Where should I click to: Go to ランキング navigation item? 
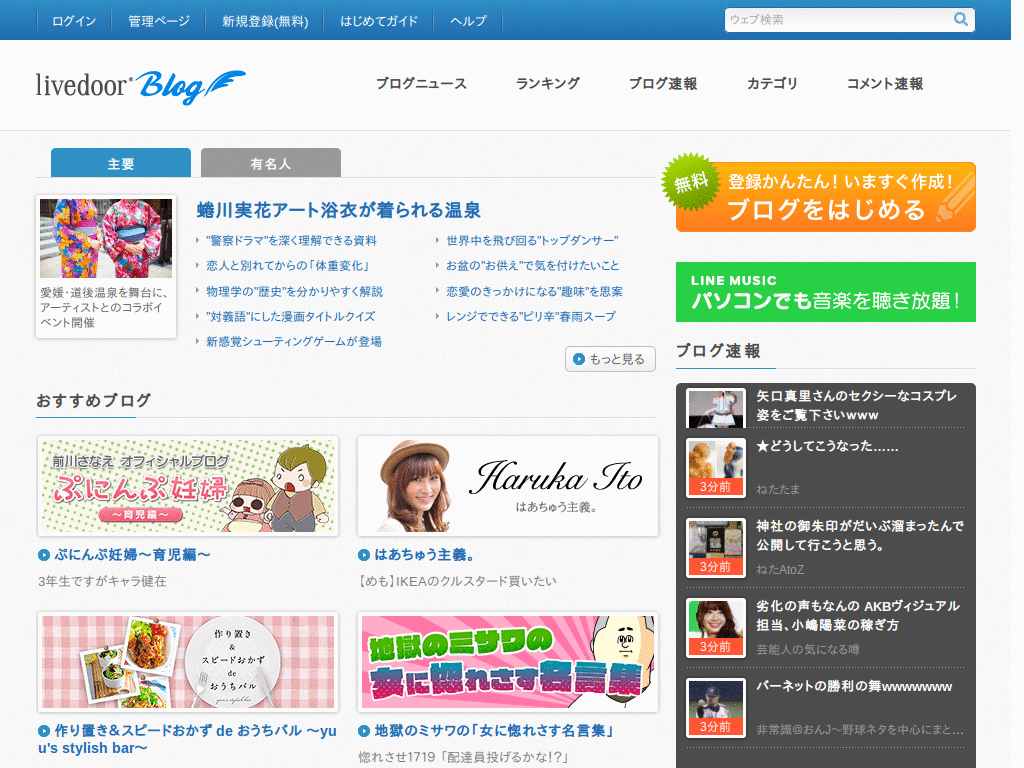[547, 84]
